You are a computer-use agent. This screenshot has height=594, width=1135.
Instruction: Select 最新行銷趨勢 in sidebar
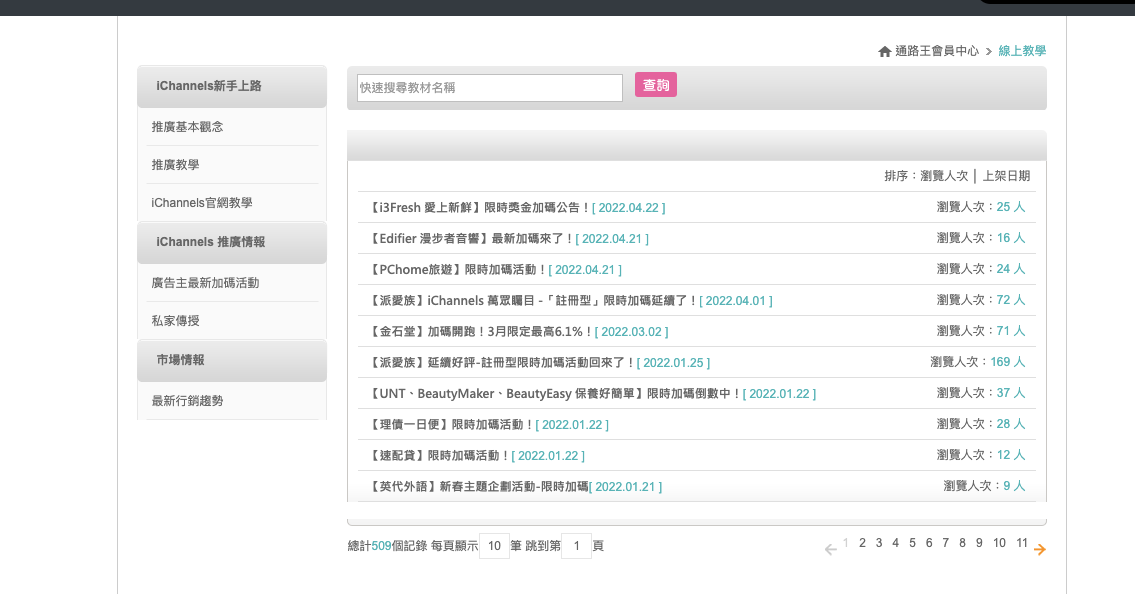click(187, 401)
